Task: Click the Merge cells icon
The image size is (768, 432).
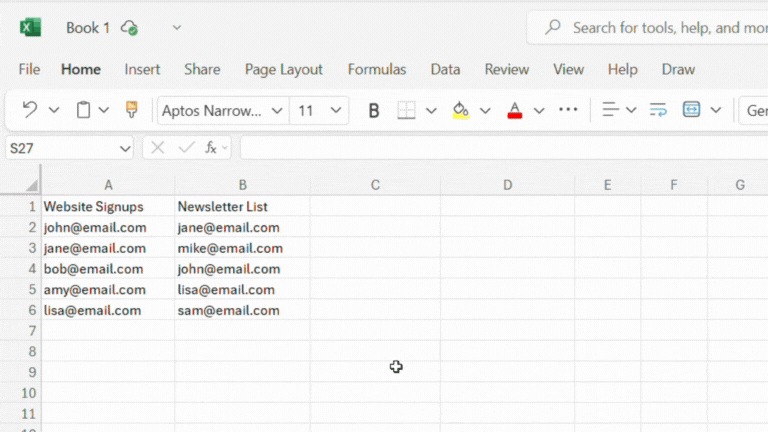Action: pos(691,110)
